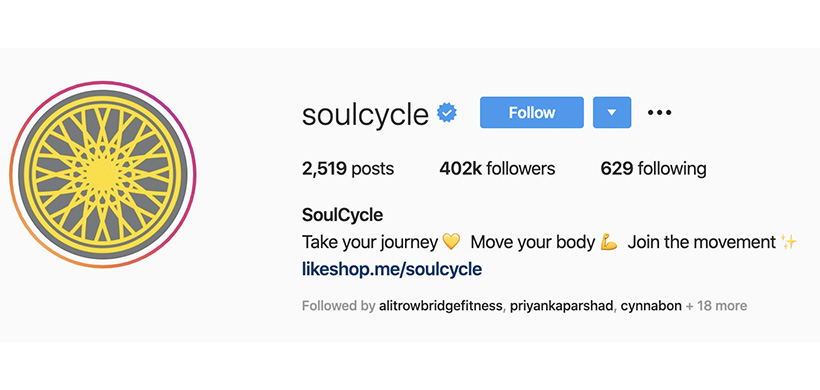Open the 629 following list
This screenshot has width=820, height=390.
pos(653,169)
